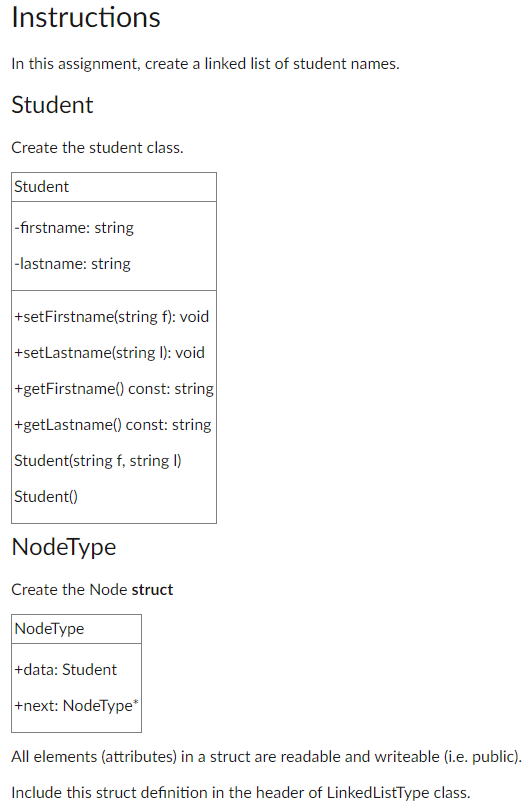Image resolution: width=523 pixels, height=806 pixels.
Task: Click the NodeType table header cell
Action: point(77,629)
